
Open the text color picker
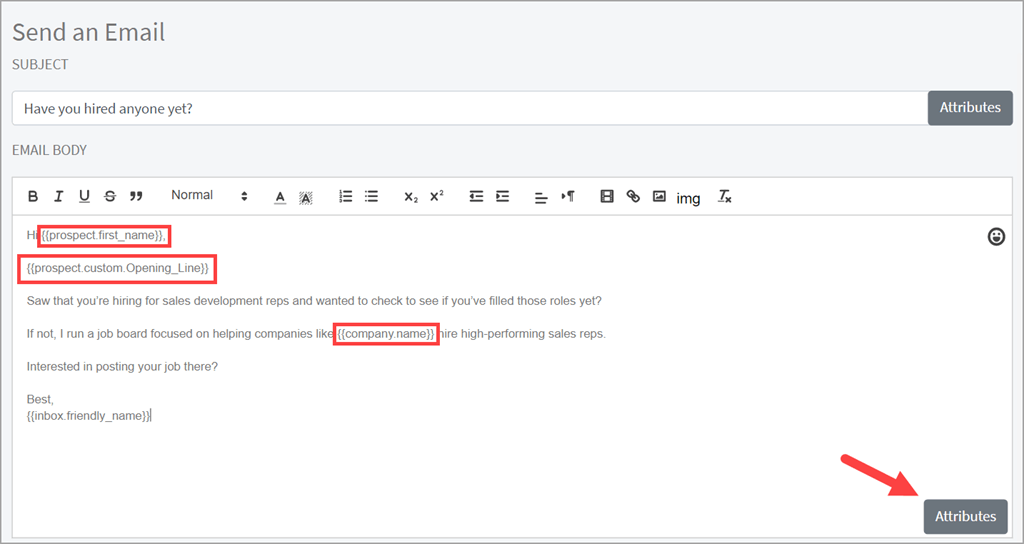click(x=280, y=197)
